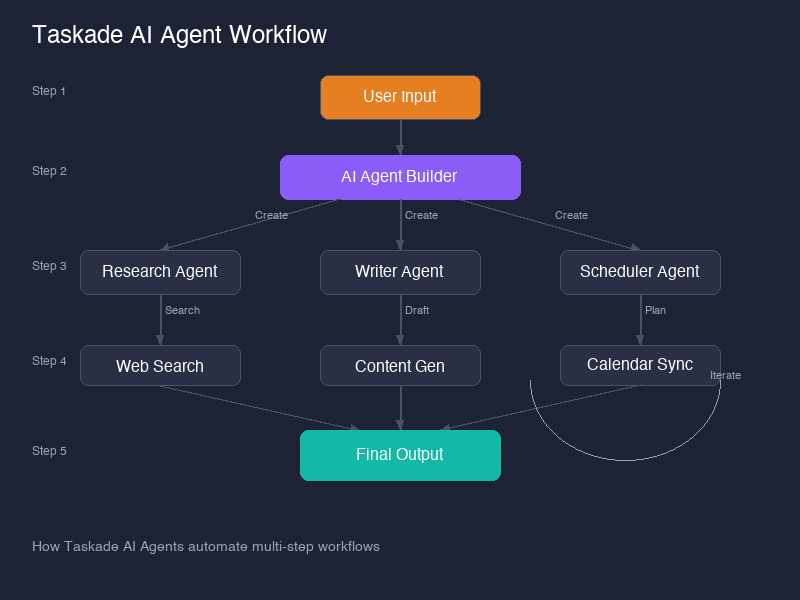Click the Step 5 label
The height and width of the screenshot is (600, 800).
[49, 450]
